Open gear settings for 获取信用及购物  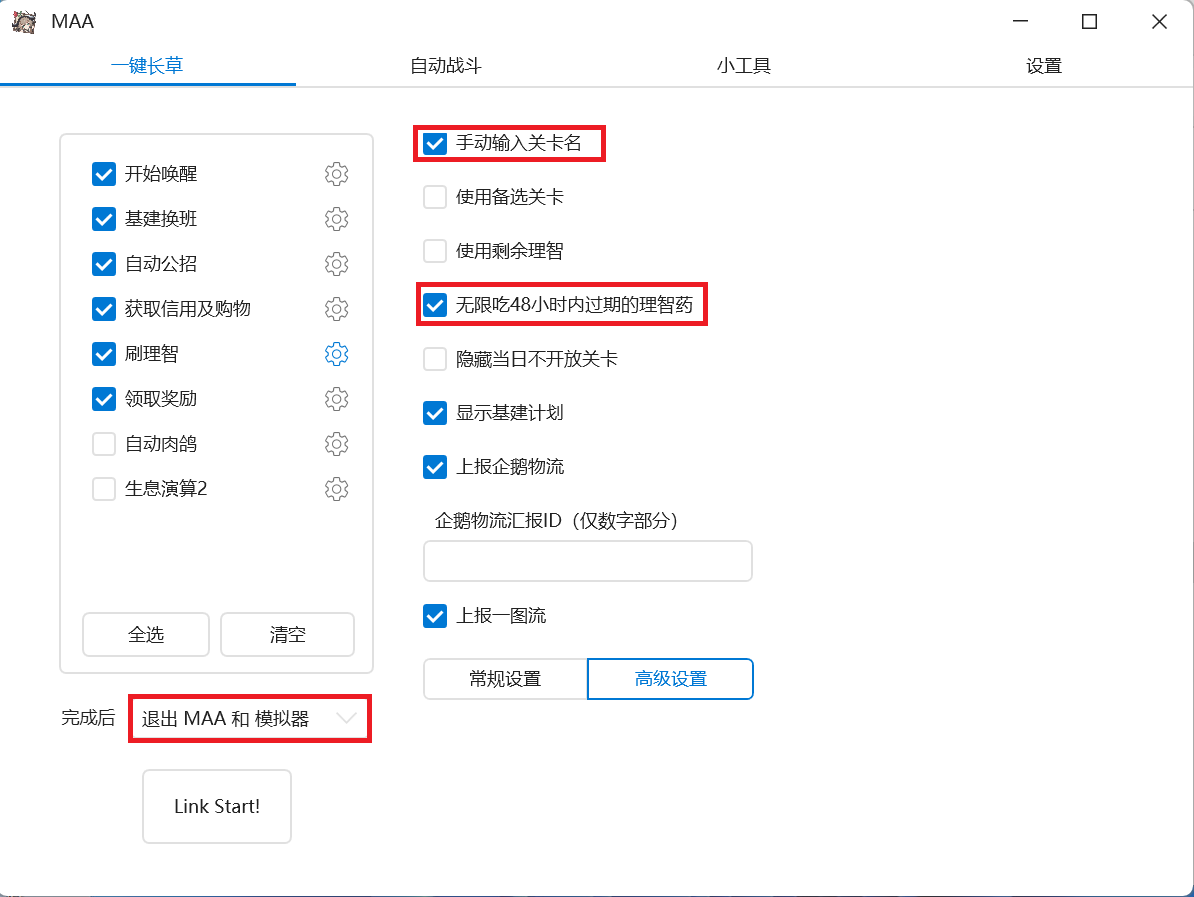336,309
